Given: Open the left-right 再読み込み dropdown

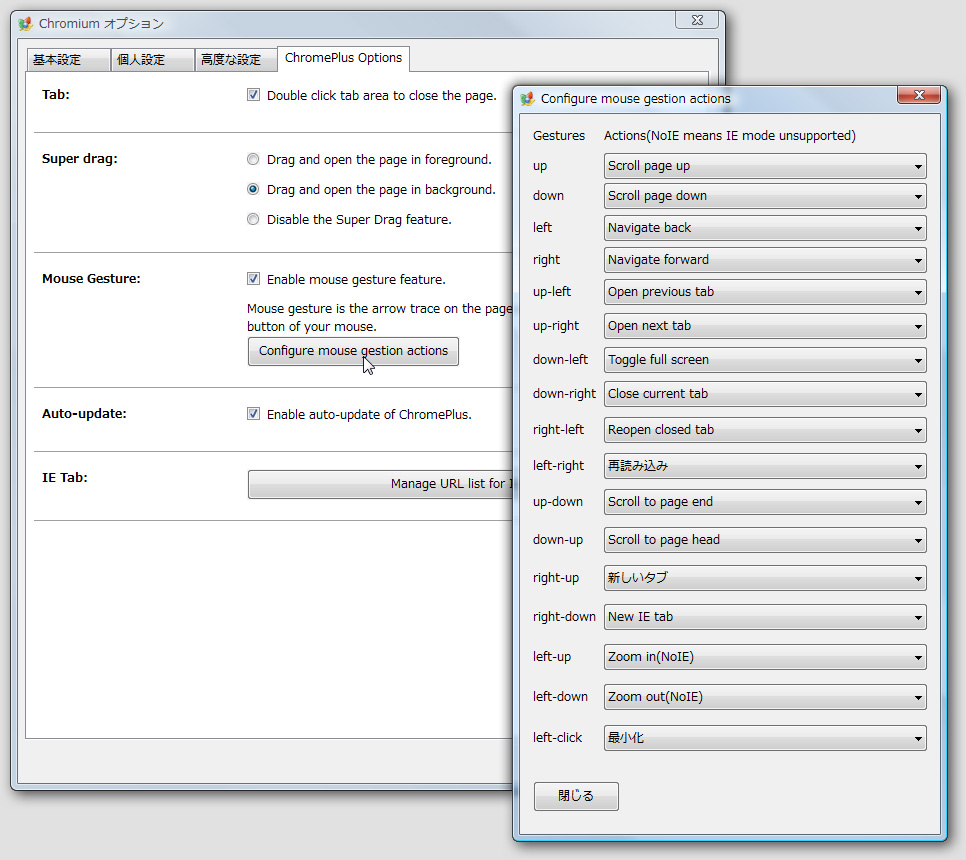Looking at the screenshot, I should pos(765,466).
